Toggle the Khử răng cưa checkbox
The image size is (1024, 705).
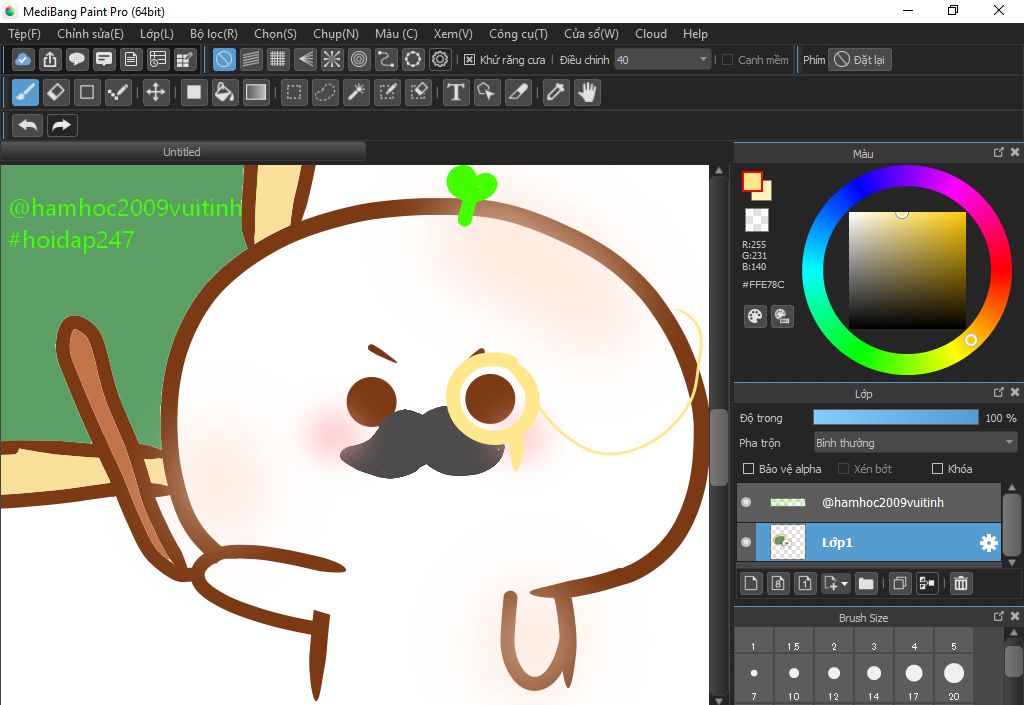click(470, 60)
